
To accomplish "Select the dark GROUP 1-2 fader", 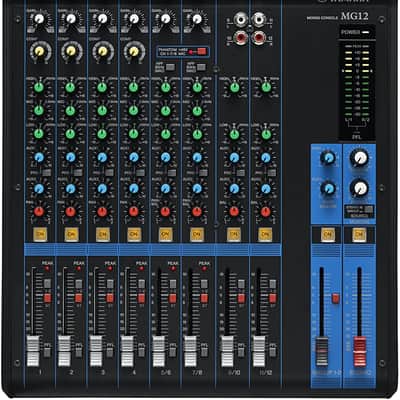I will [x=322, y=352].
